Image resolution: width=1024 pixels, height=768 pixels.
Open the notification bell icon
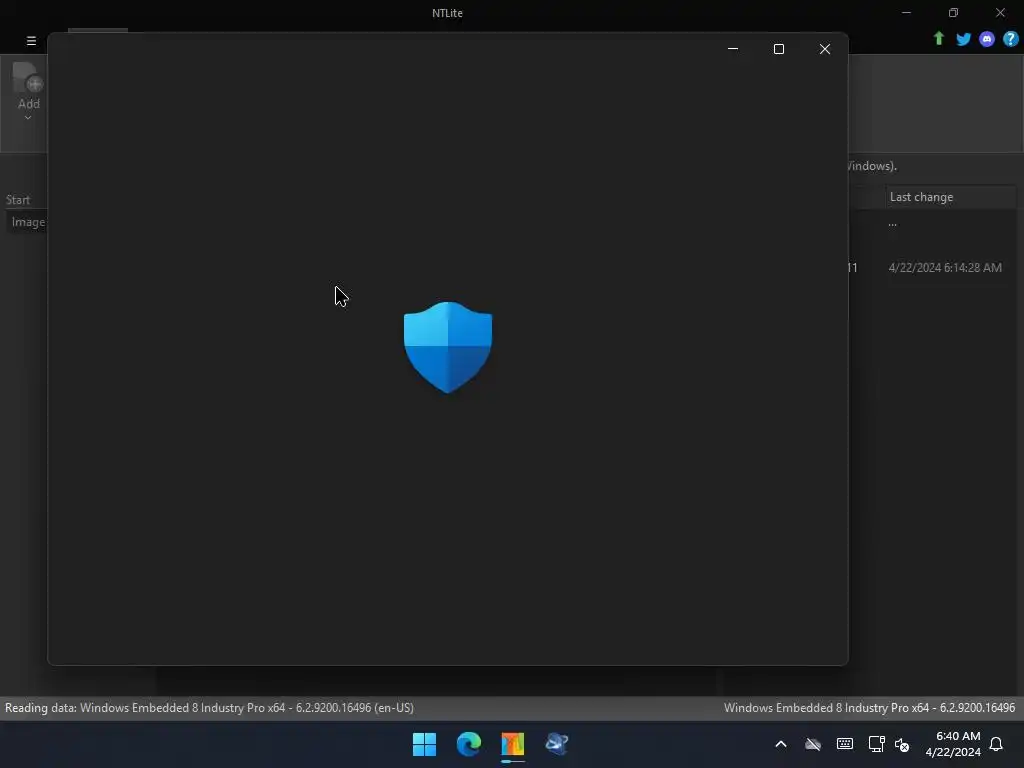pyautogui.click(x=996, y=744)
